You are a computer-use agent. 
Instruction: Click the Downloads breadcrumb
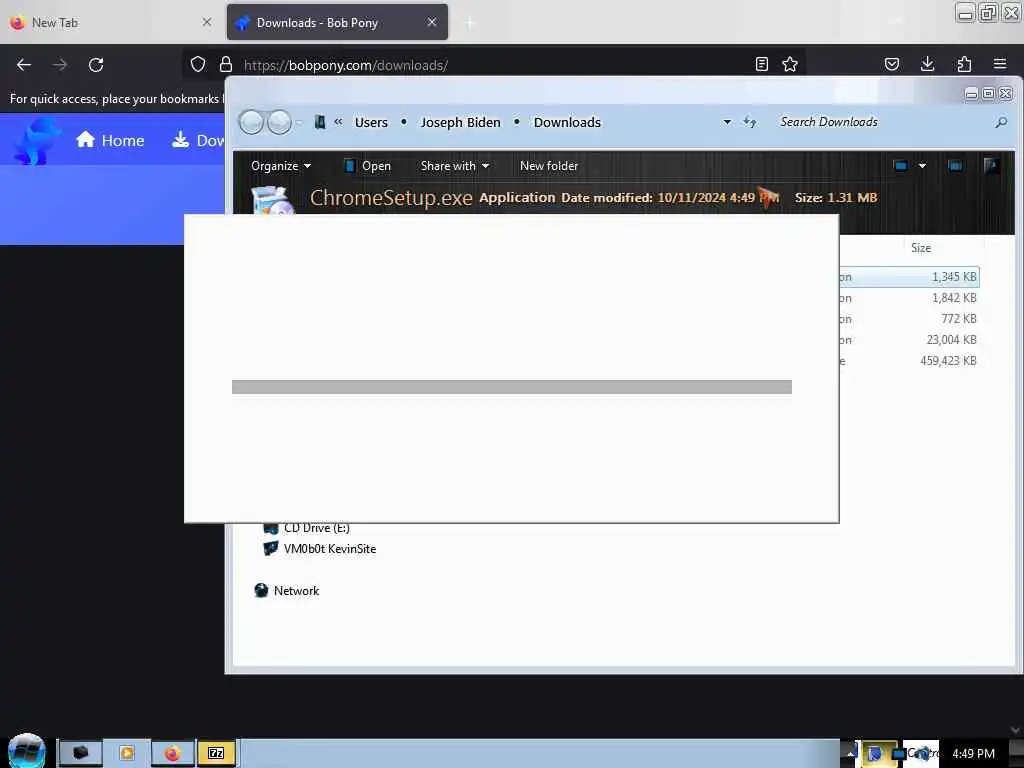coord(567,123)
